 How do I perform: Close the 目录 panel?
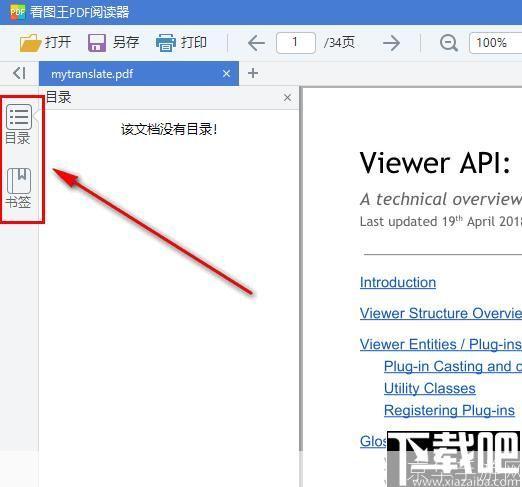[x=287, y=98]
